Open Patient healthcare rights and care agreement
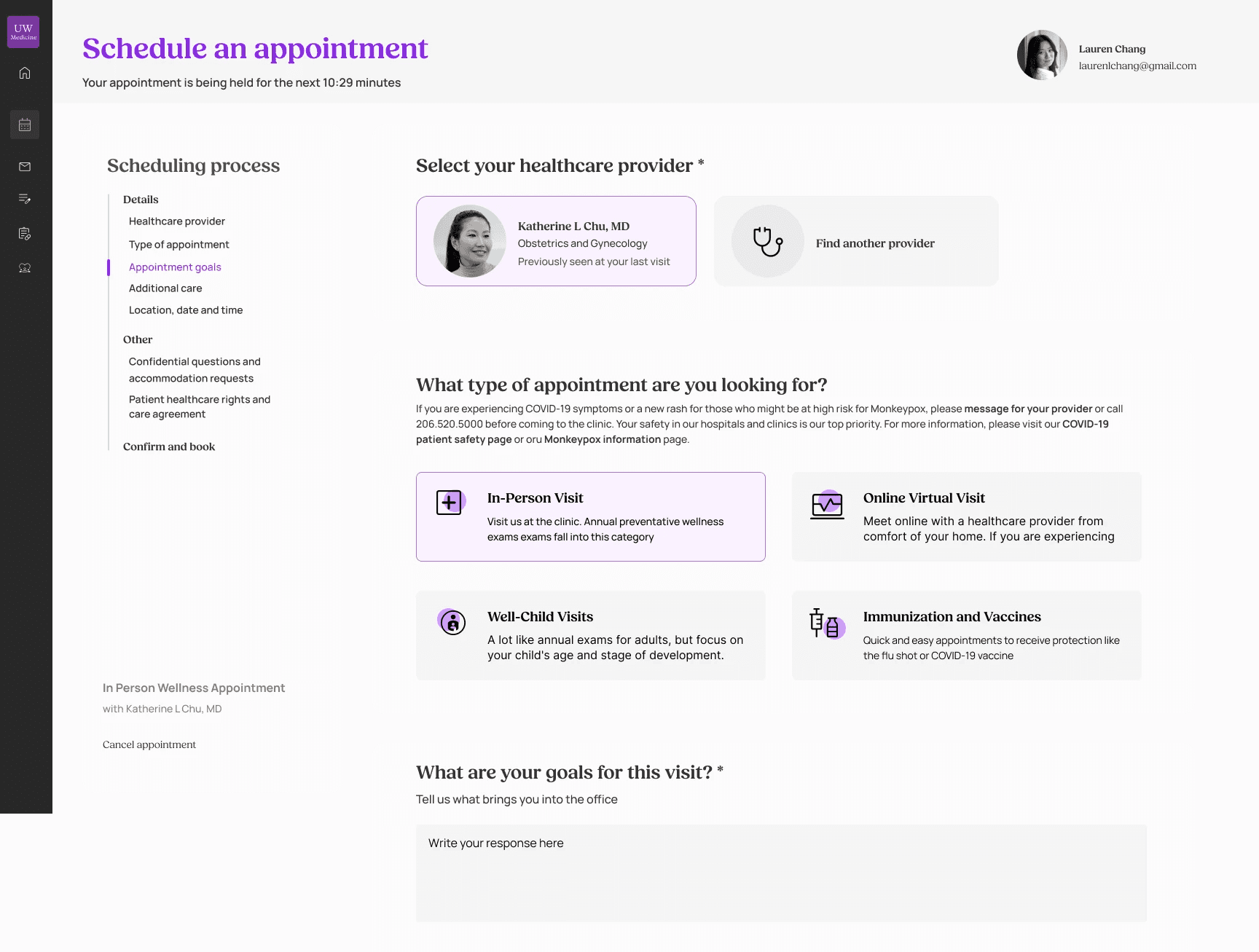Viewport: 1259px width, 952px height. click(x=200, y=406)
